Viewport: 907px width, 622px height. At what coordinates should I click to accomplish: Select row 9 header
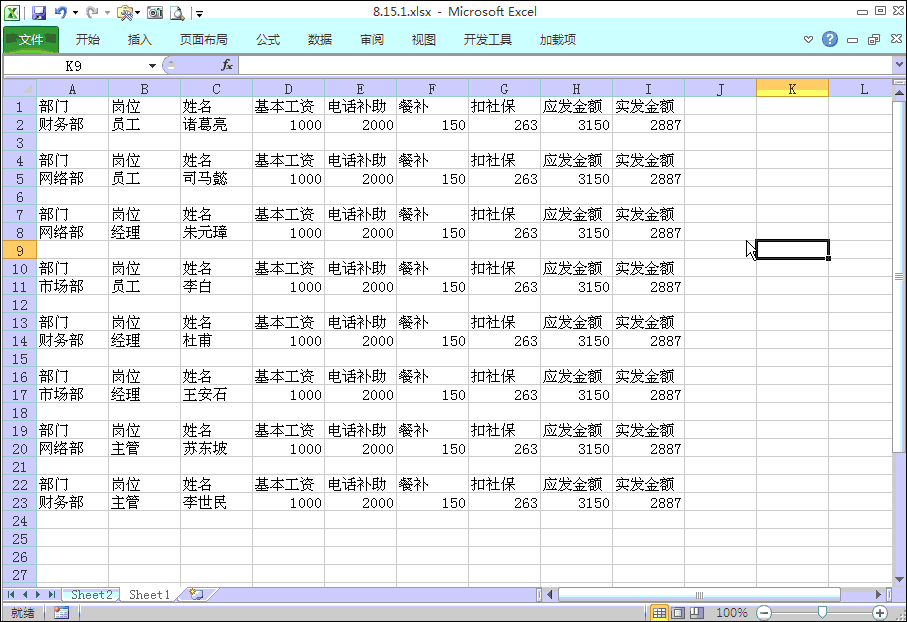(20, 251)
